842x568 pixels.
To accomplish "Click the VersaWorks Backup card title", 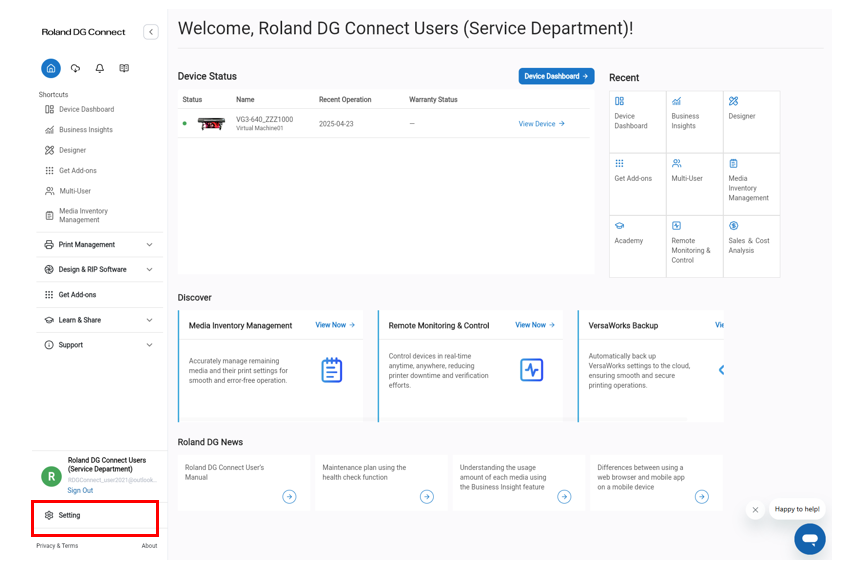I will click(623, 326).
